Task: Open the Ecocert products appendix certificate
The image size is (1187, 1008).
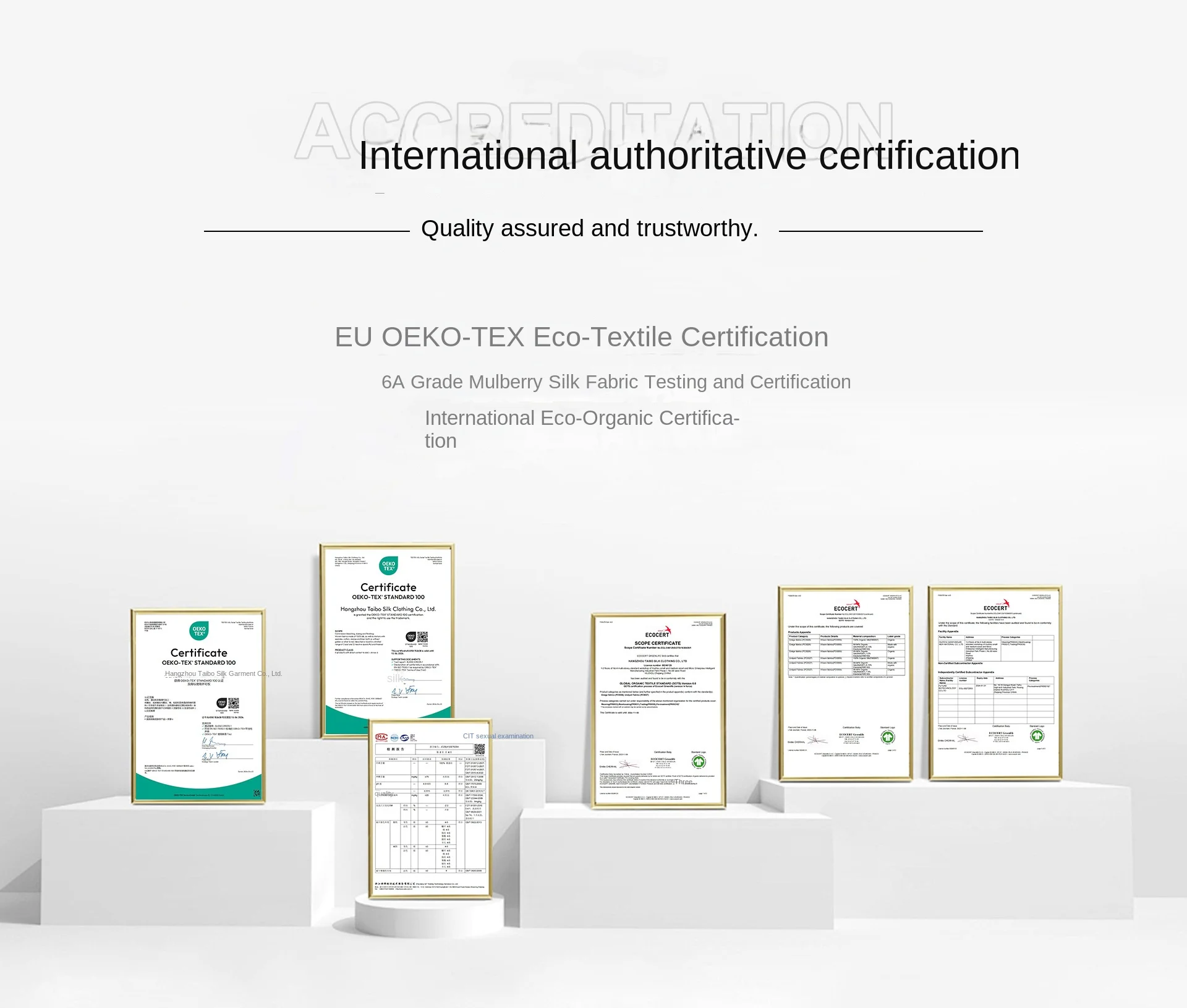Action: tap(845, 683)
